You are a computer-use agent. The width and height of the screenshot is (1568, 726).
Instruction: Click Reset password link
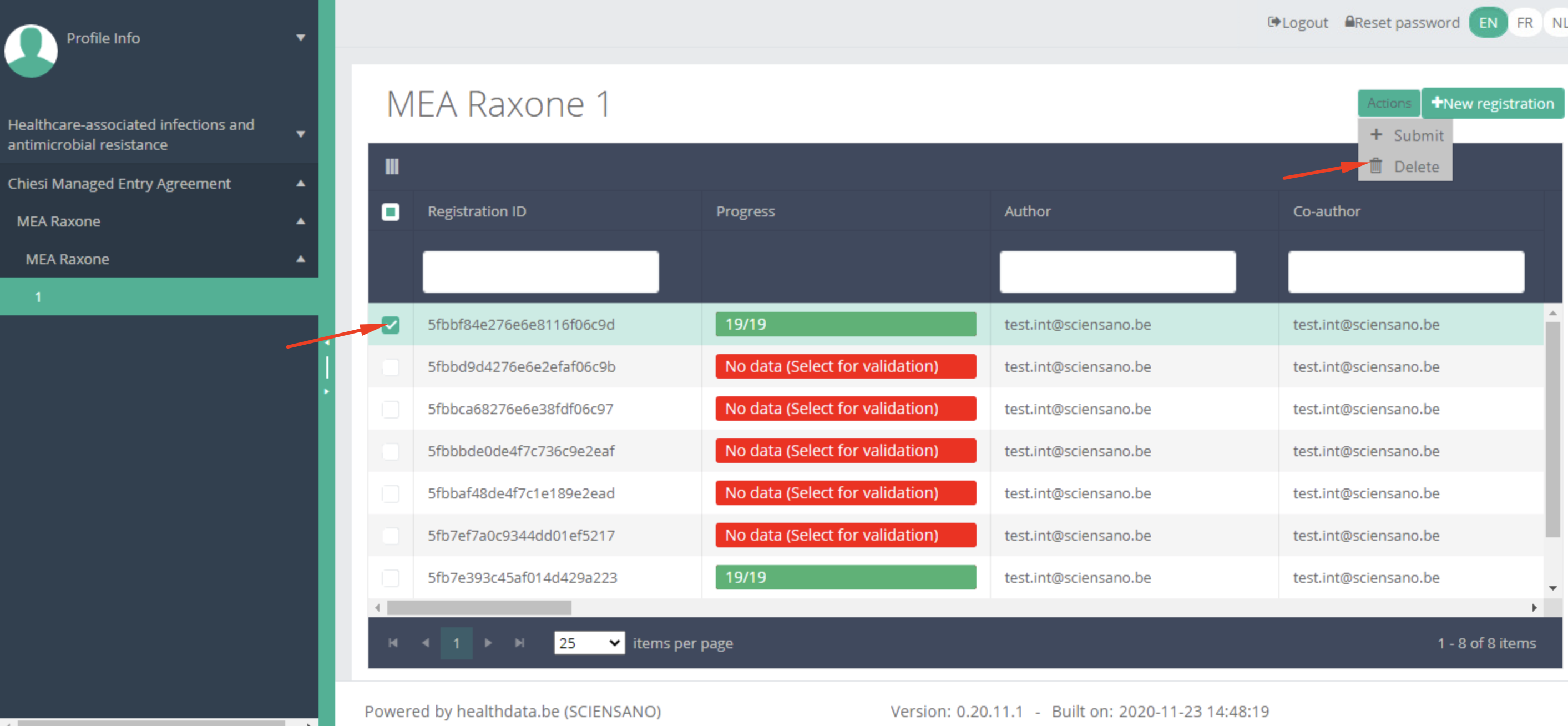coord(1402,23)
